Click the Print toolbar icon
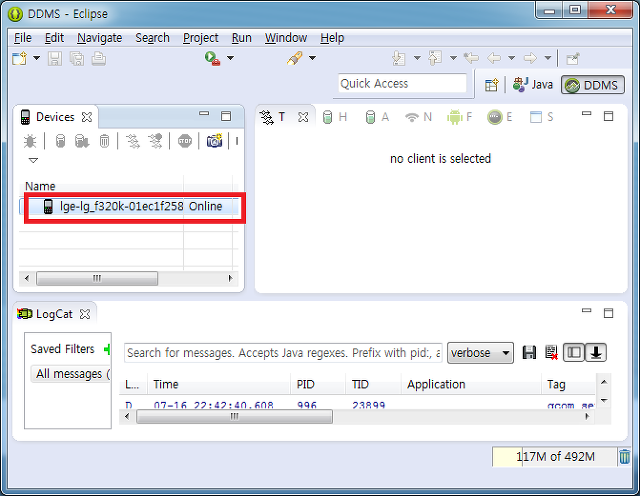This screenshot has height=496, width=640. 98,59
